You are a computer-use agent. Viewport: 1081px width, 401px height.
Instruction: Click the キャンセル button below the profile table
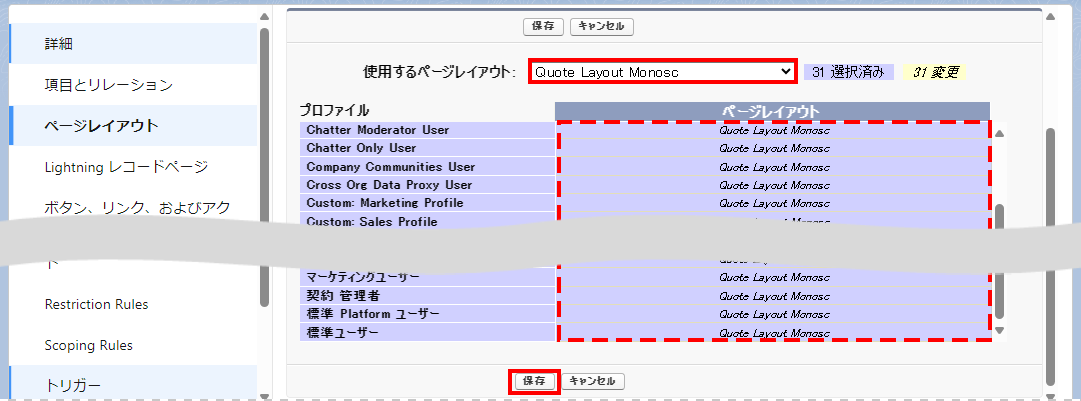[595, 381]
